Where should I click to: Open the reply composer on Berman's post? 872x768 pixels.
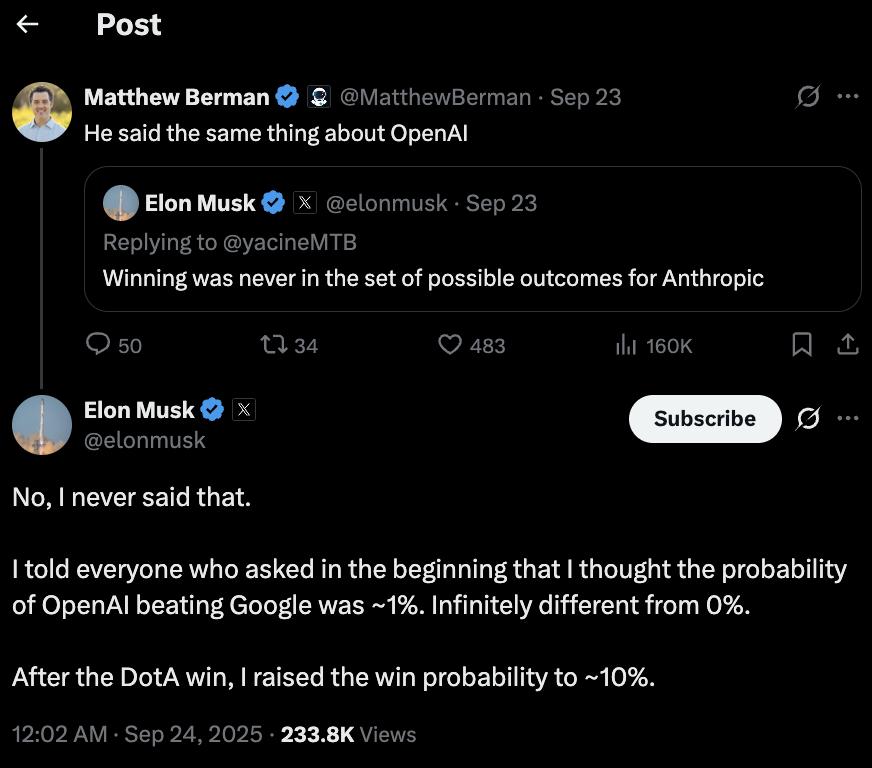pyautogui.click(x=96, y=344)
